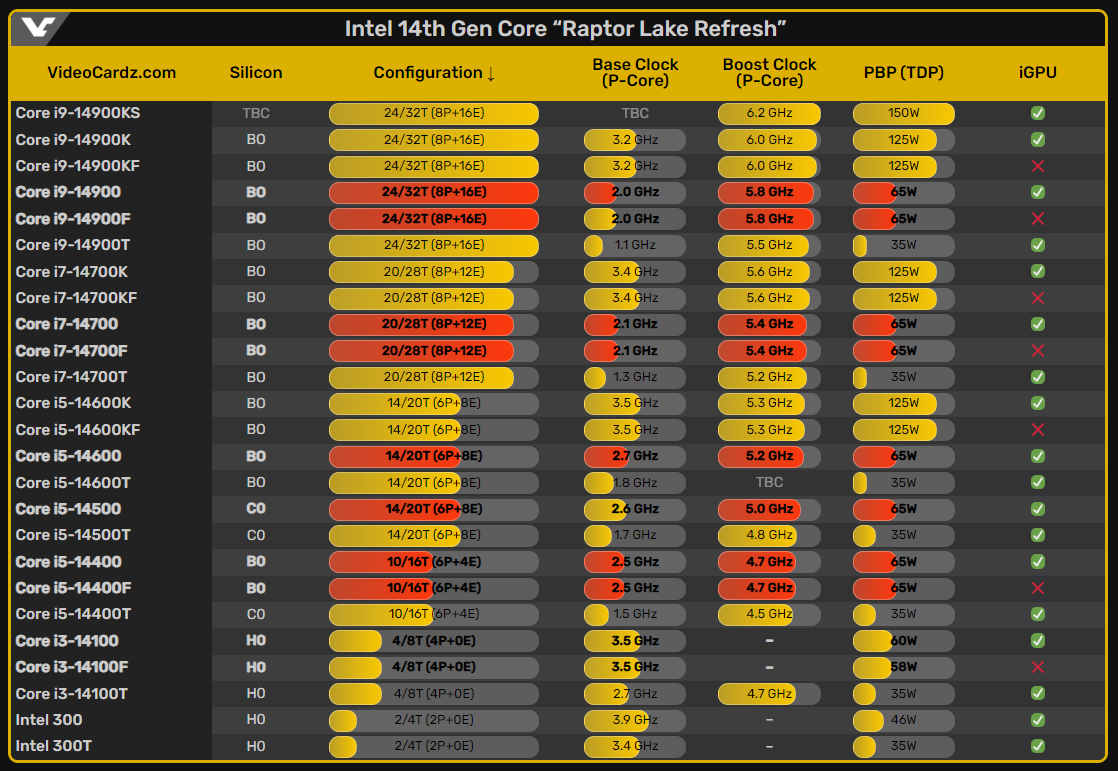Click the 4.7 GHz boost clock for i3-14100T
The height and width of the screenshot is (771, 1118).
[769, 693]
